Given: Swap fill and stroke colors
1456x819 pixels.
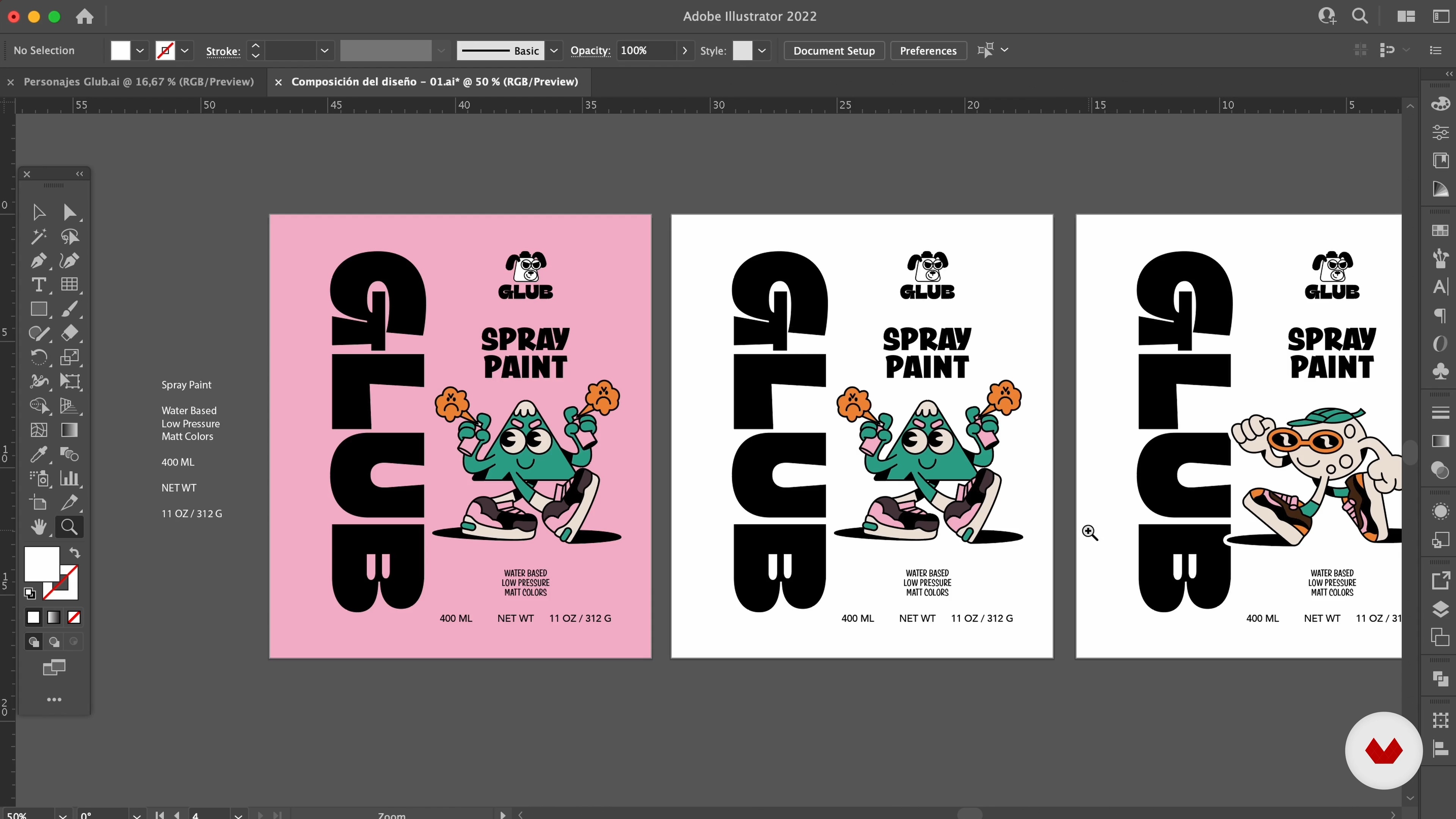Looking at the screenshot, I should coord(75,552).
